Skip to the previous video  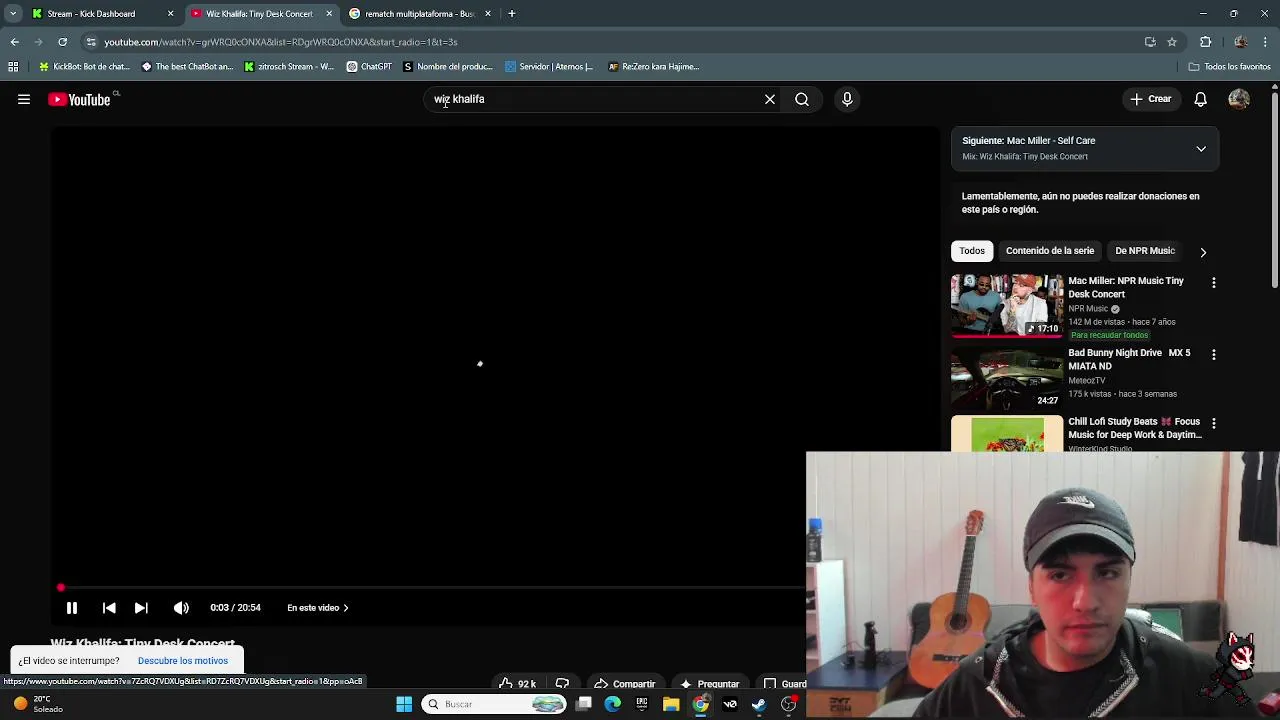click(x=109, y=608)
